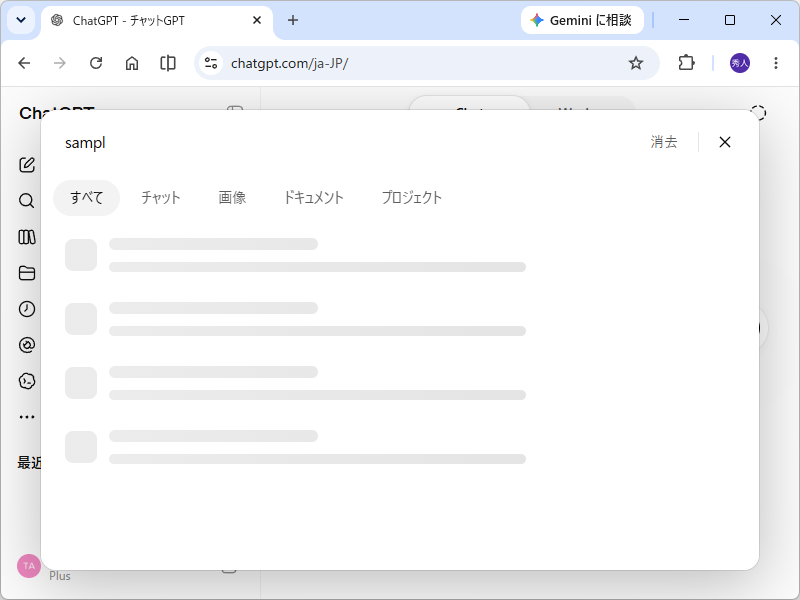Open the Codex terminal icon in sidebar
This screenshot has width=800, height=600.
pyautogui.click(x=27, y=381)
